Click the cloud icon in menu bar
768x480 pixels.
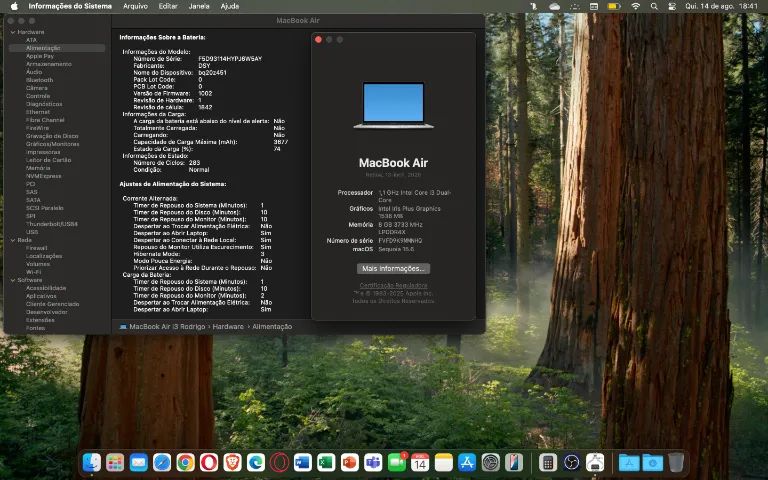point(554,6)
